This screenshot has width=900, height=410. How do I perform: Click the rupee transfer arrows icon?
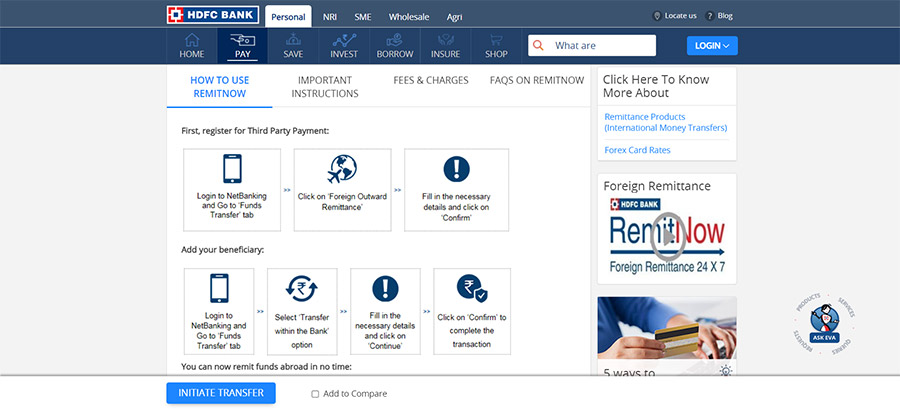tap(302, 288)
